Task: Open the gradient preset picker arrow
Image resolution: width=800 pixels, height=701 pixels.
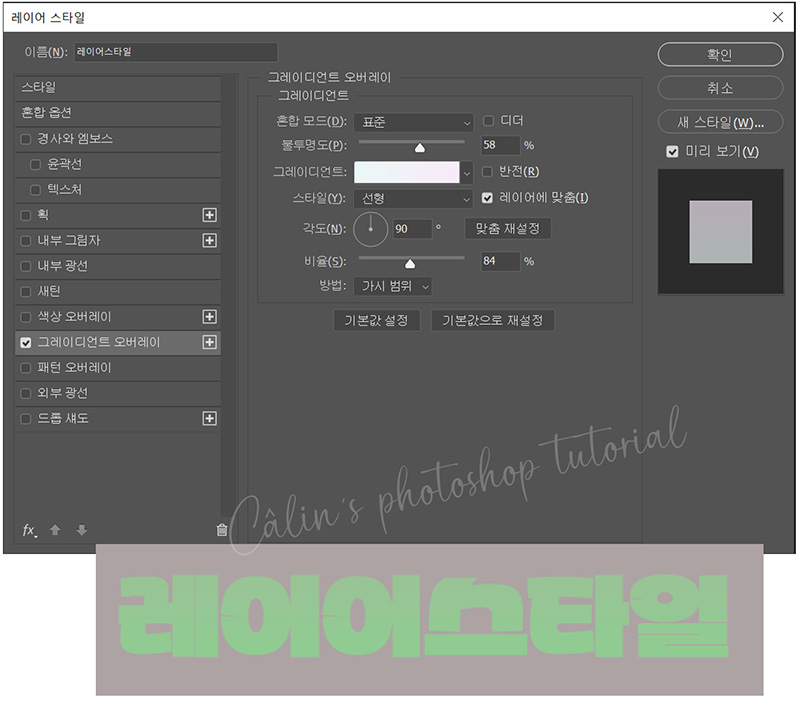Action: [x=466, y=173]
